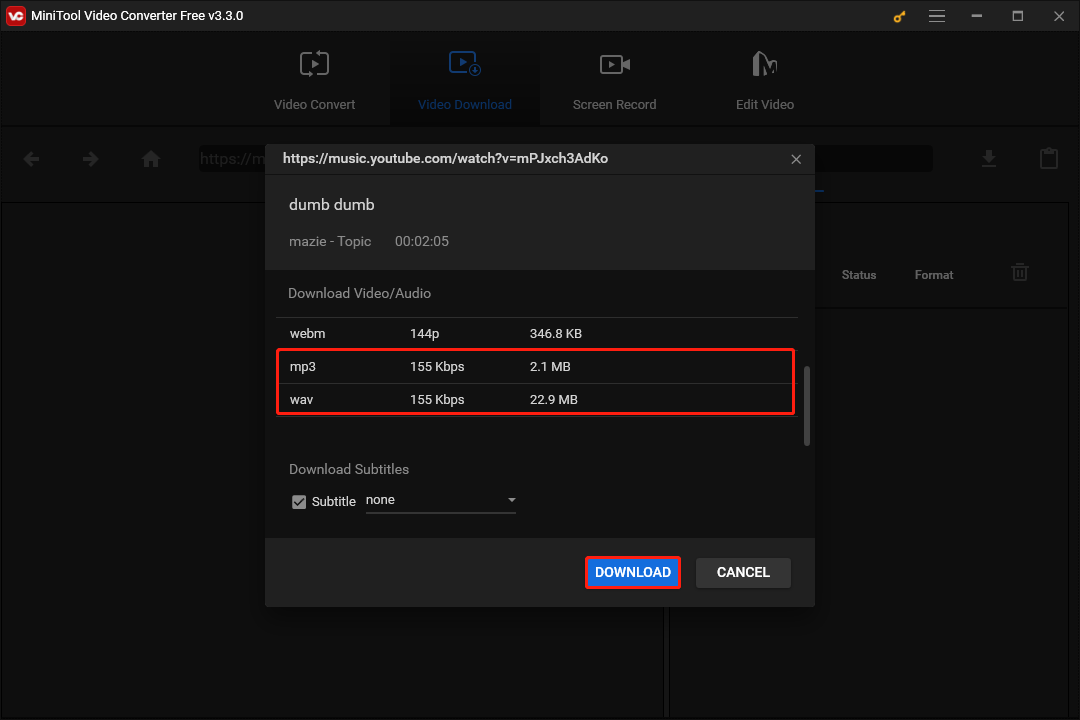Close the download dialog with X
Viewport: 1080px width, 720px height.
click(x=796, y=159)
